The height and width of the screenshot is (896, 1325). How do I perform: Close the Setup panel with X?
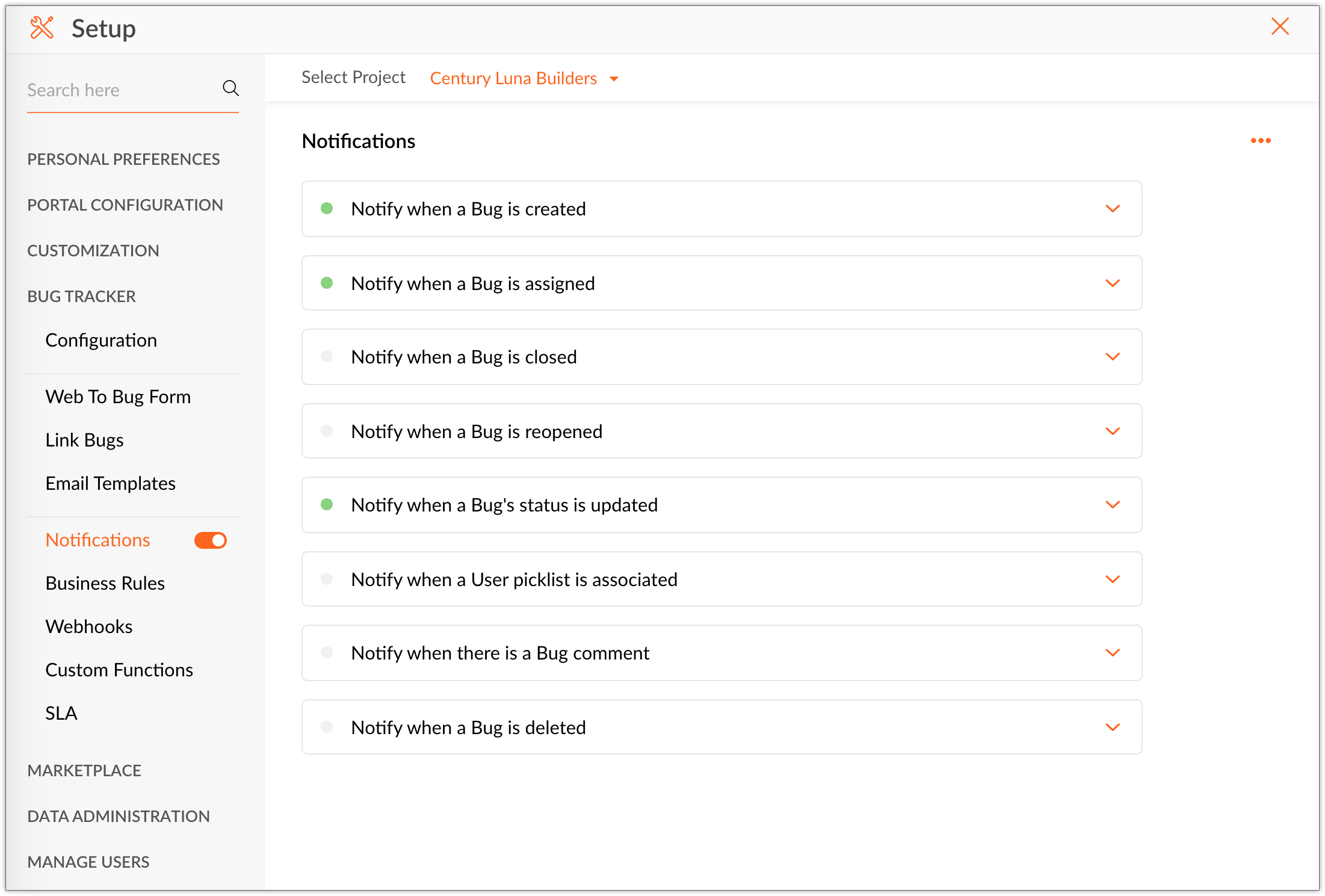pos(1279,26)
